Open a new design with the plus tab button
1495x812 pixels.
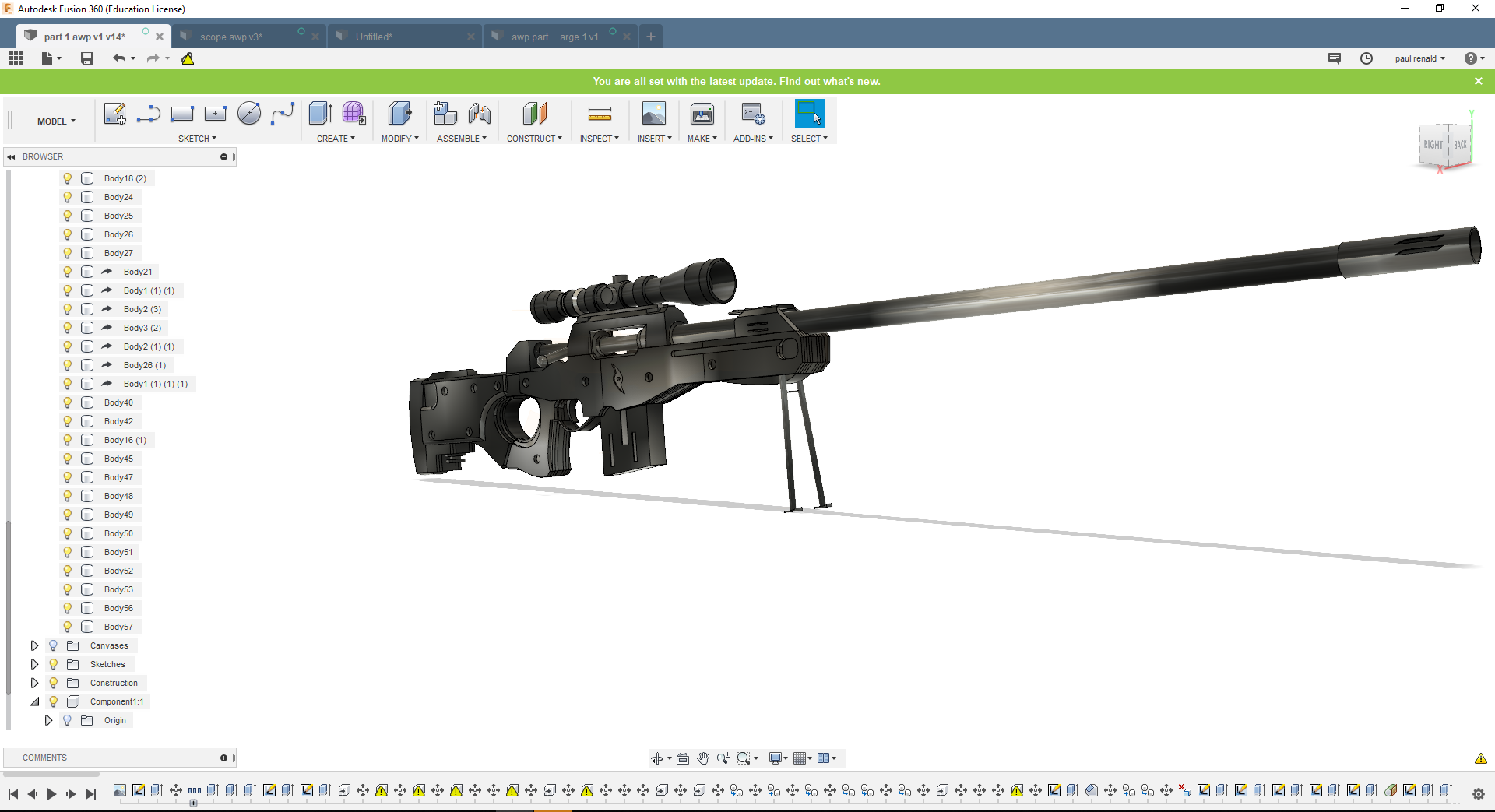(x=651, y=36)
